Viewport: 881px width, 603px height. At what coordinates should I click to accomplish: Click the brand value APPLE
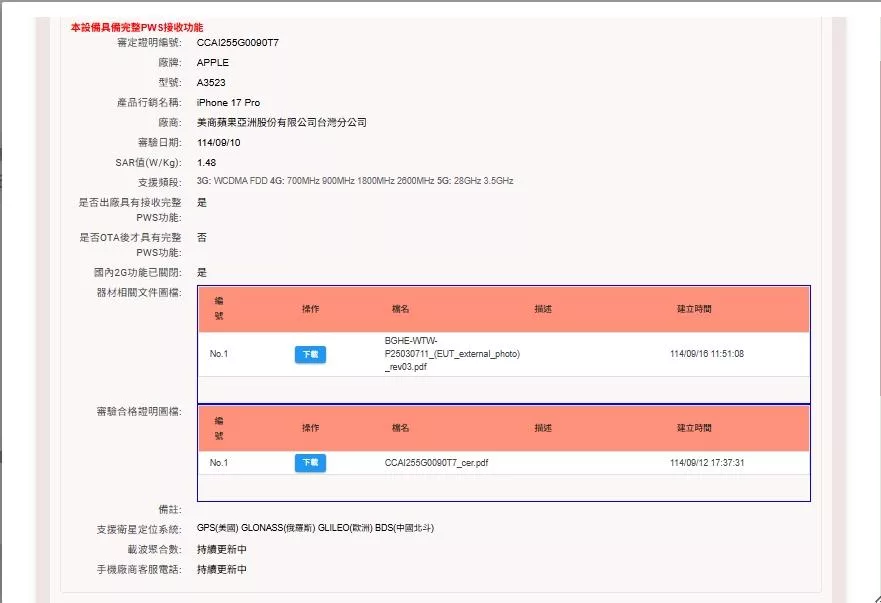[x=213, y=63]
